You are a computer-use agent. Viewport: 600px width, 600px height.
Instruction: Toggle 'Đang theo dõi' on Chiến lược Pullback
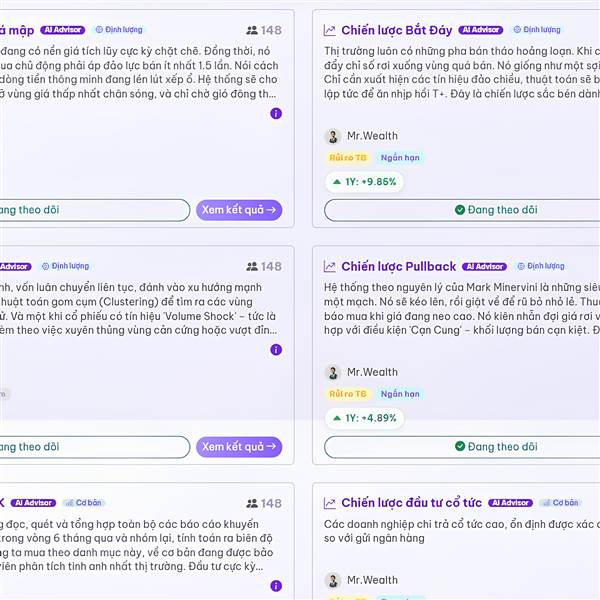pos(495,447)
